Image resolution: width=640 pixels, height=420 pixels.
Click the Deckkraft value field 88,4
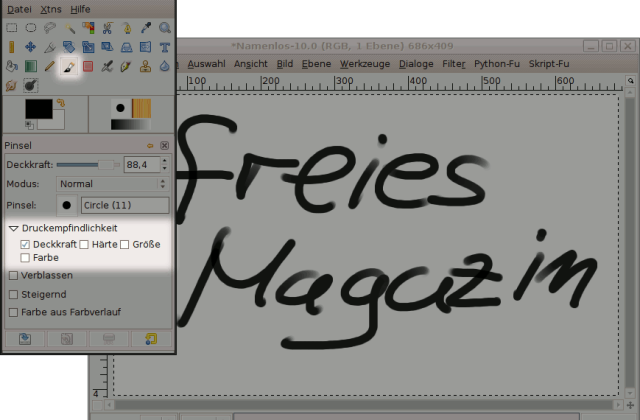coord(141,165)
